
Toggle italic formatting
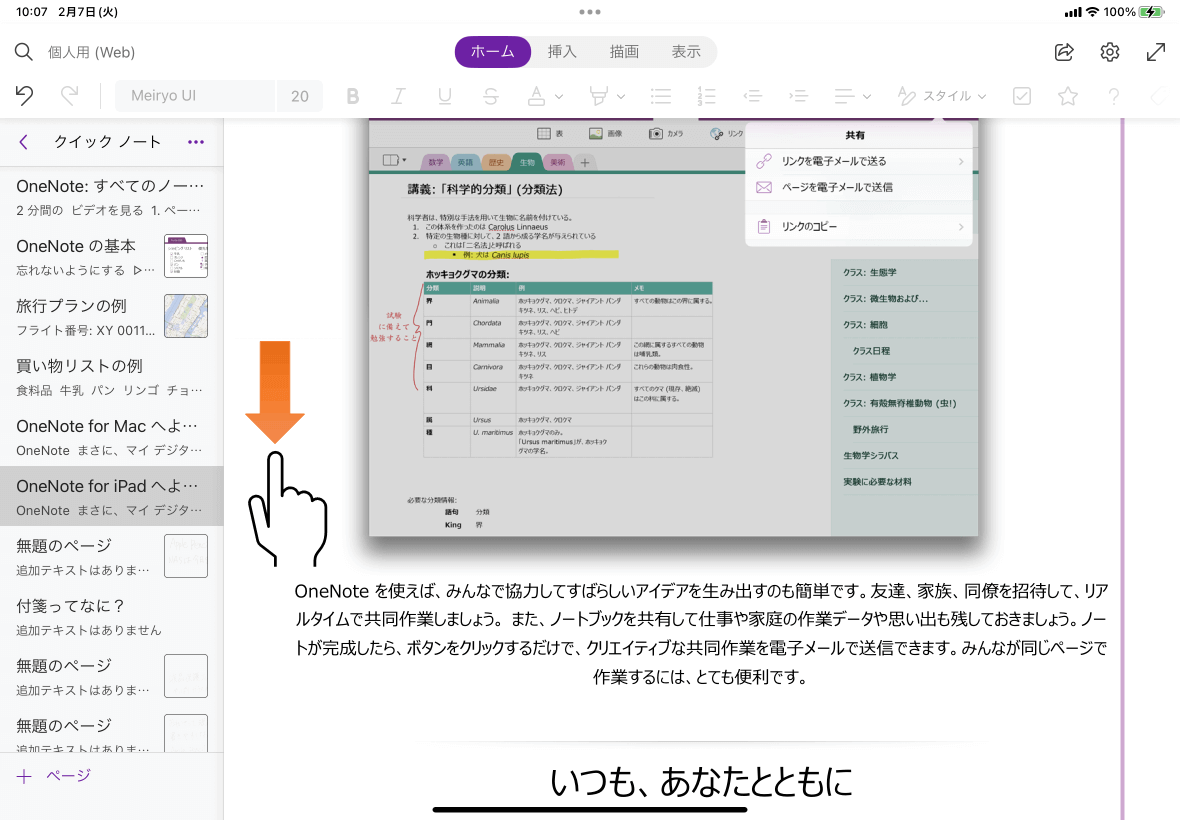[x=398, y=96]
